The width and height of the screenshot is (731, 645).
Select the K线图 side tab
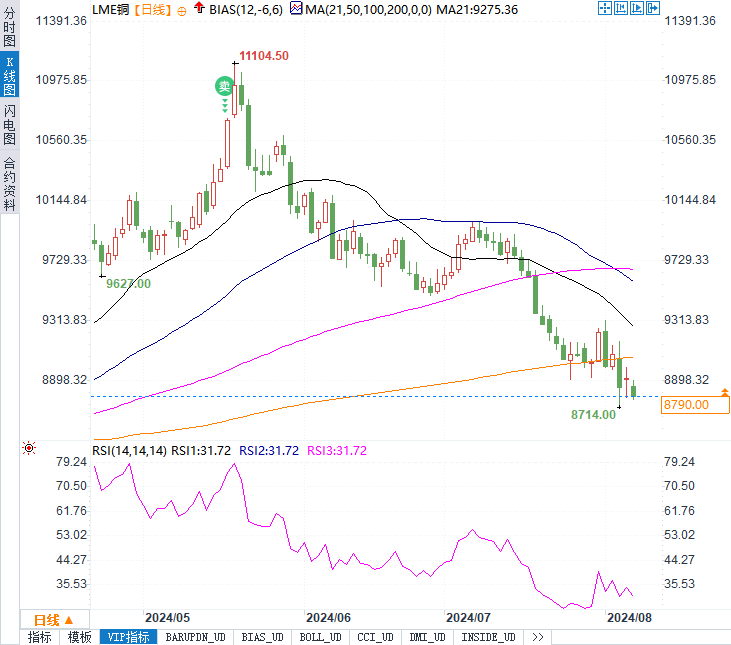pos(9,75)
